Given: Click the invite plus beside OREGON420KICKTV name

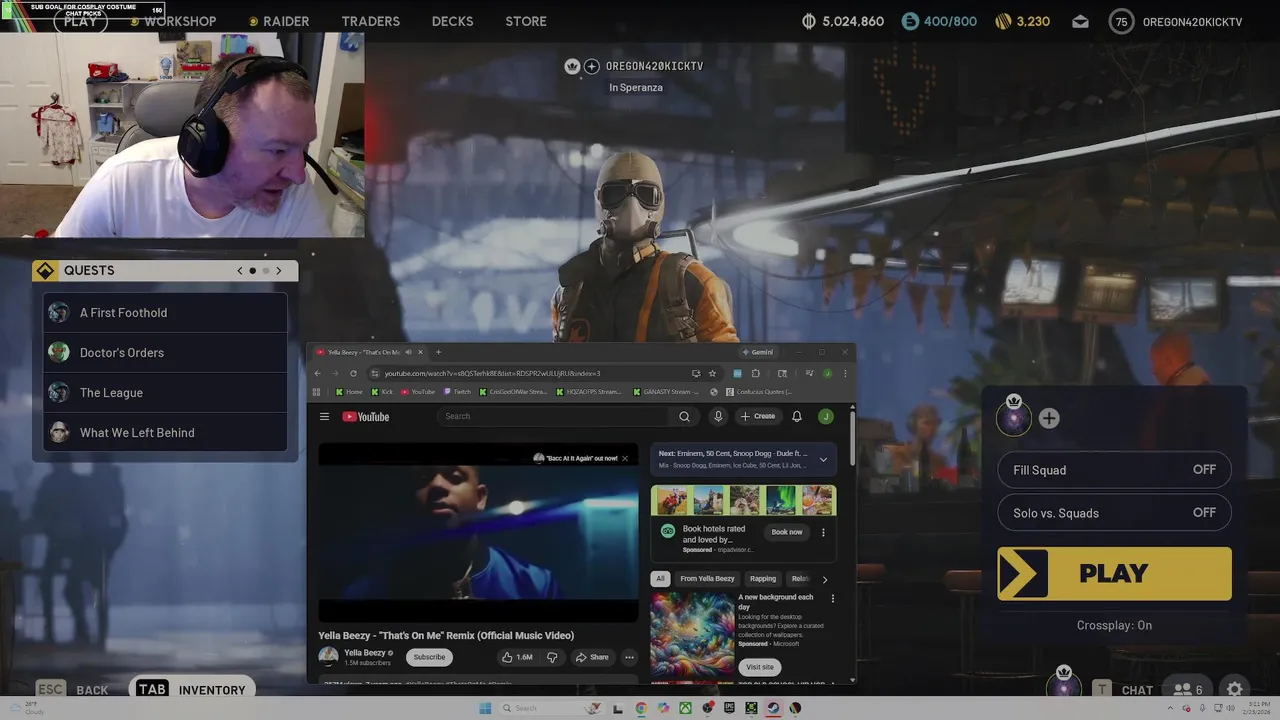Looking at the screenshot, I should [592, 66].
